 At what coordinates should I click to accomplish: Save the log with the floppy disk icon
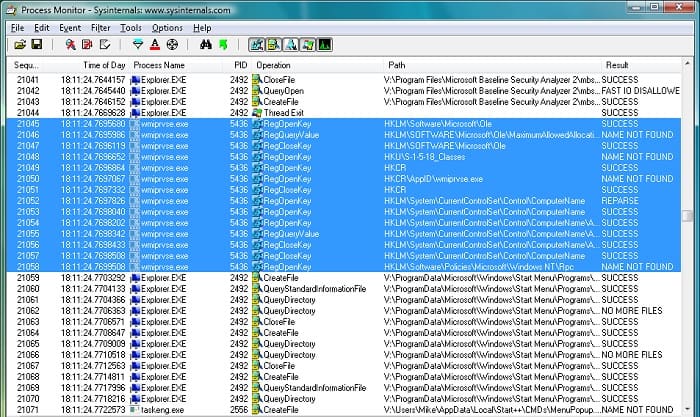(37, 45)
